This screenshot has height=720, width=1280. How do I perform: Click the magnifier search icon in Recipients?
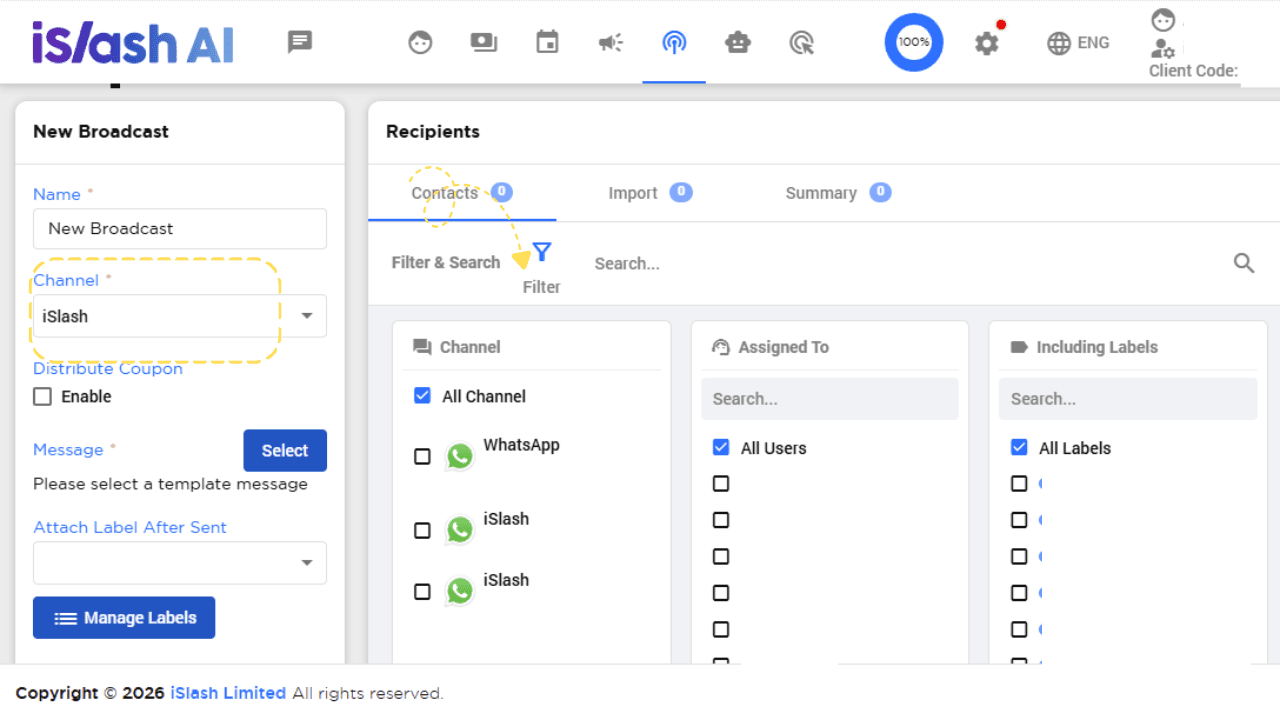1244,263
